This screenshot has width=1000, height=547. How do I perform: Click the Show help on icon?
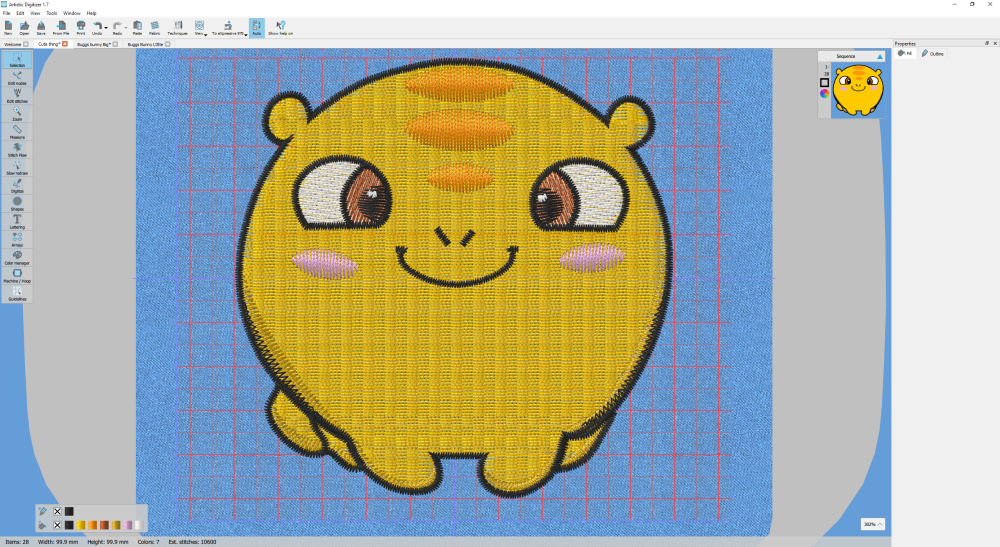click(281, 28)
